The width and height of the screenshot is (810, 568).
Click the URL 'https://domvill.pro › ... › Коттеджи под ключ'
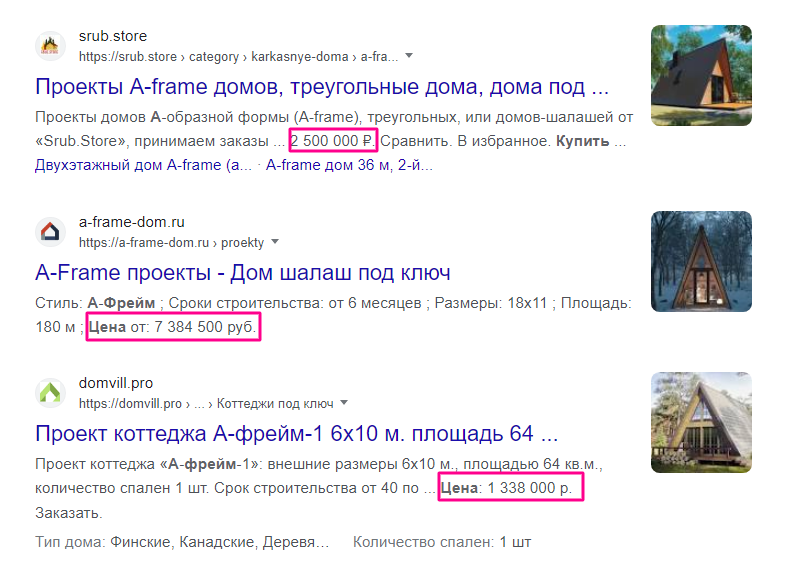click(x=206, y=404)
